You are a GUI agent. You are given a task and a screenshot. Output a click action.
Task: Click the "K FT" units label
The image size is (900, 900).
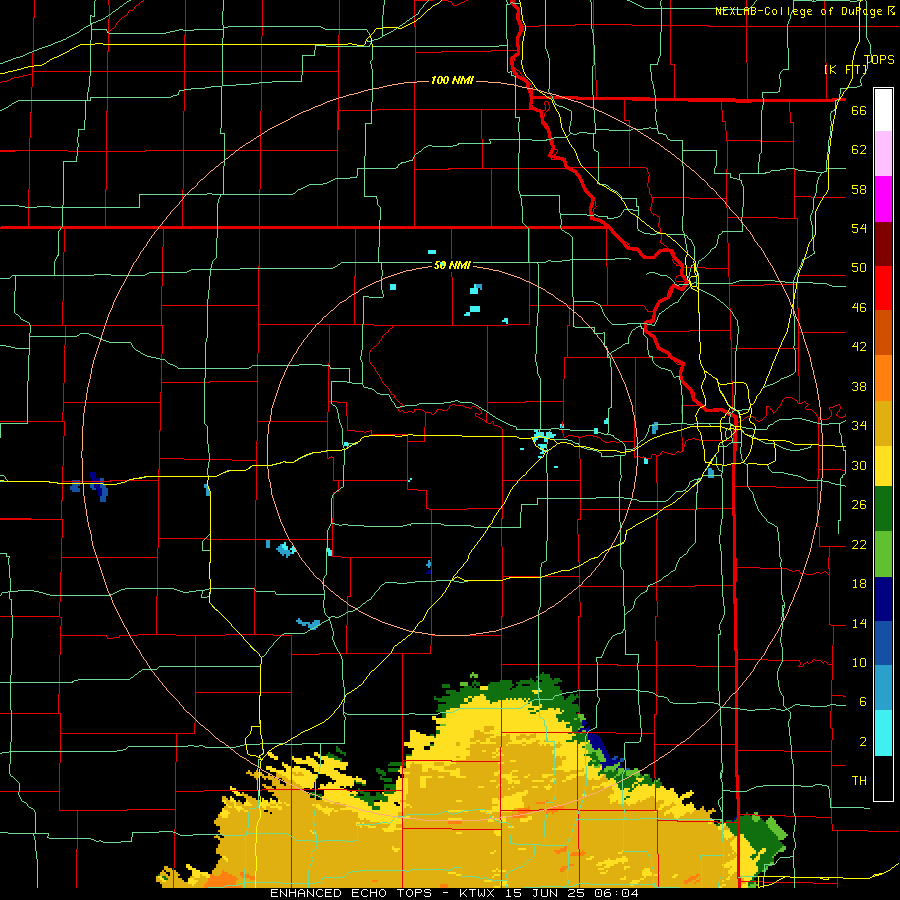point(845,69)
